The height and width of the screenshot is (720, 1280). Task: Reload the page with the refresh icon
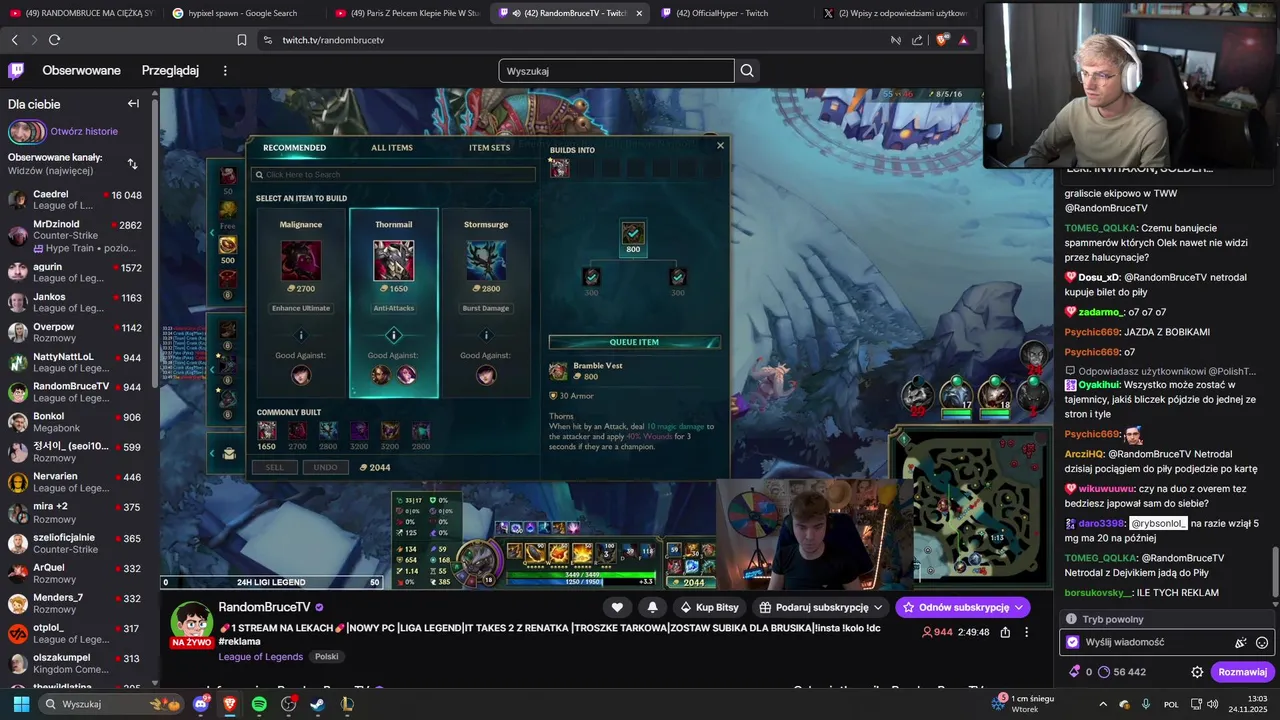point(54,40)
